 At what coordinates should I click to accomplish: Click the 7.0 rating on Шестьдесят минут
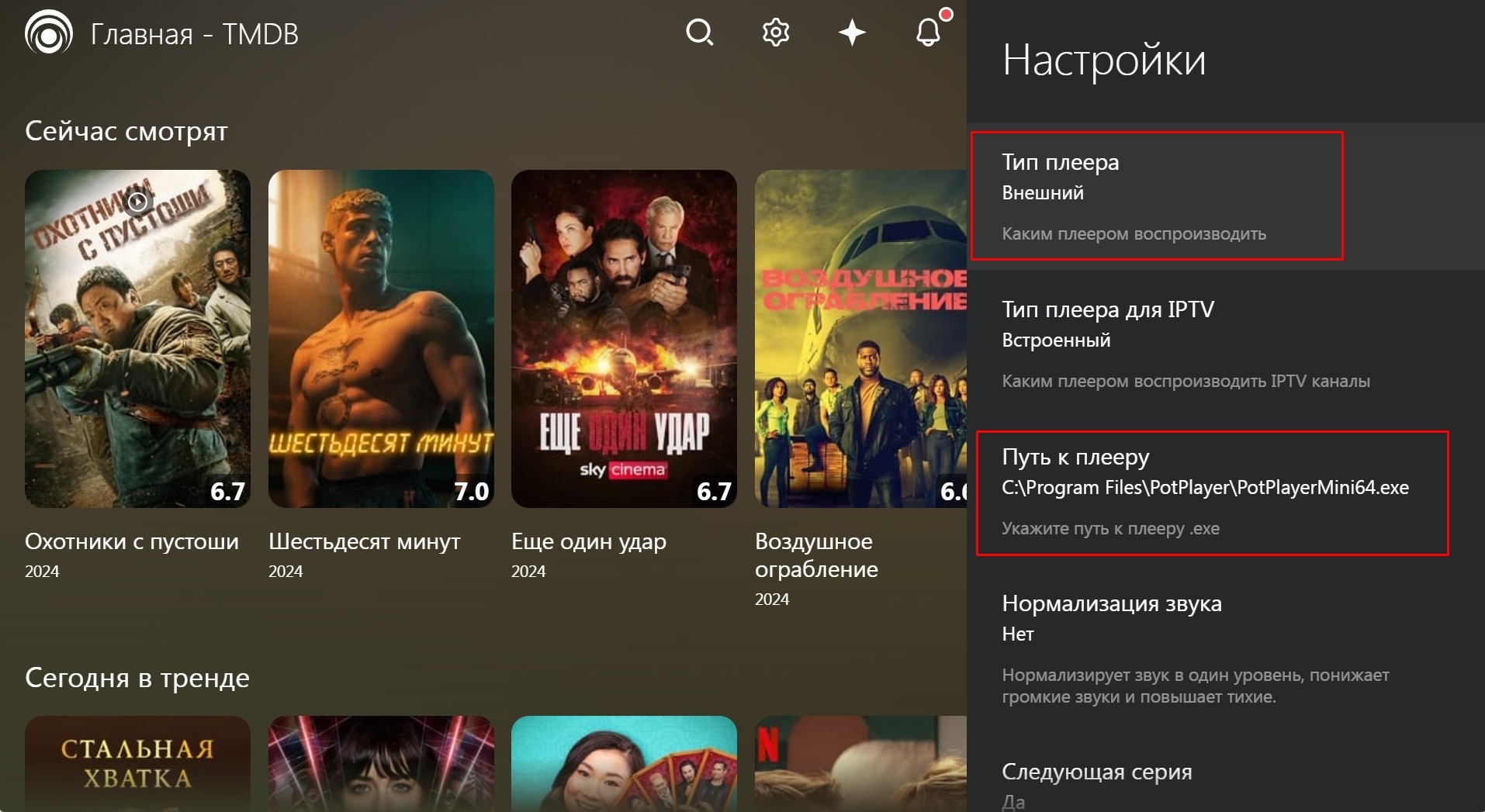[471, 491]
